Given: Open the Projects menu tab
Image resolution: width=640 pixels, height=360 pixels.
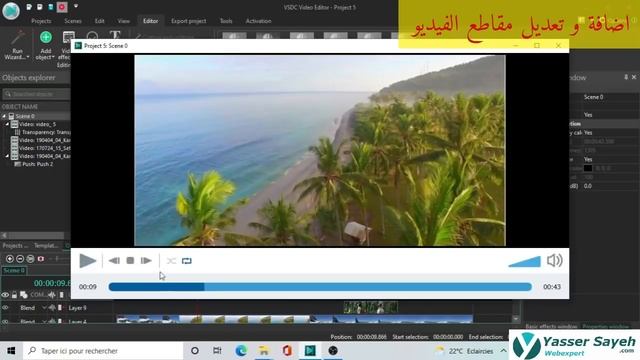Looking at the screenshot, I should 41,21.
